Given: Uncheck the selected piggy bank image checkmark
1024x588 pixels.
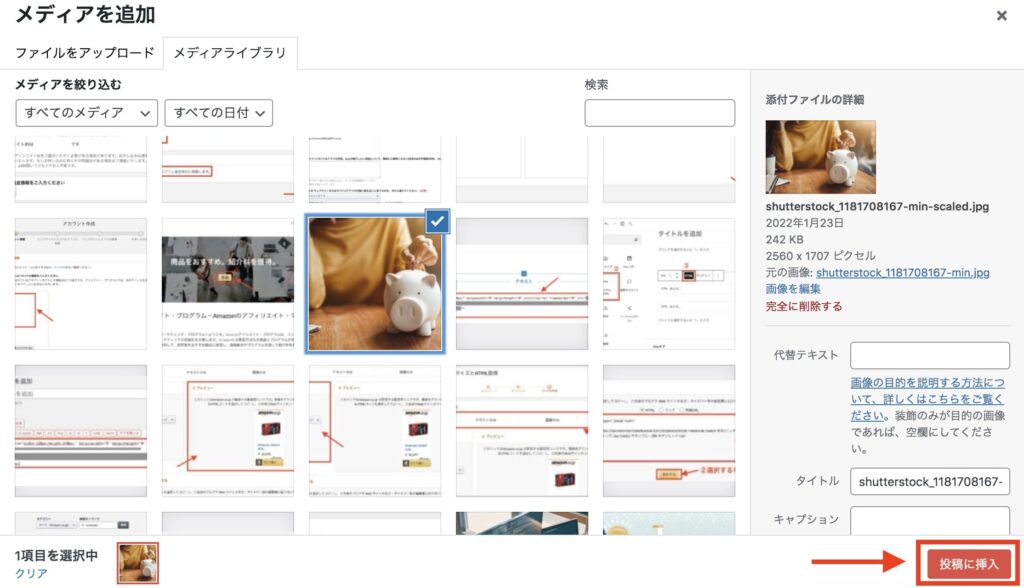Looking at the screenshot, I should [x=438, y=221].
